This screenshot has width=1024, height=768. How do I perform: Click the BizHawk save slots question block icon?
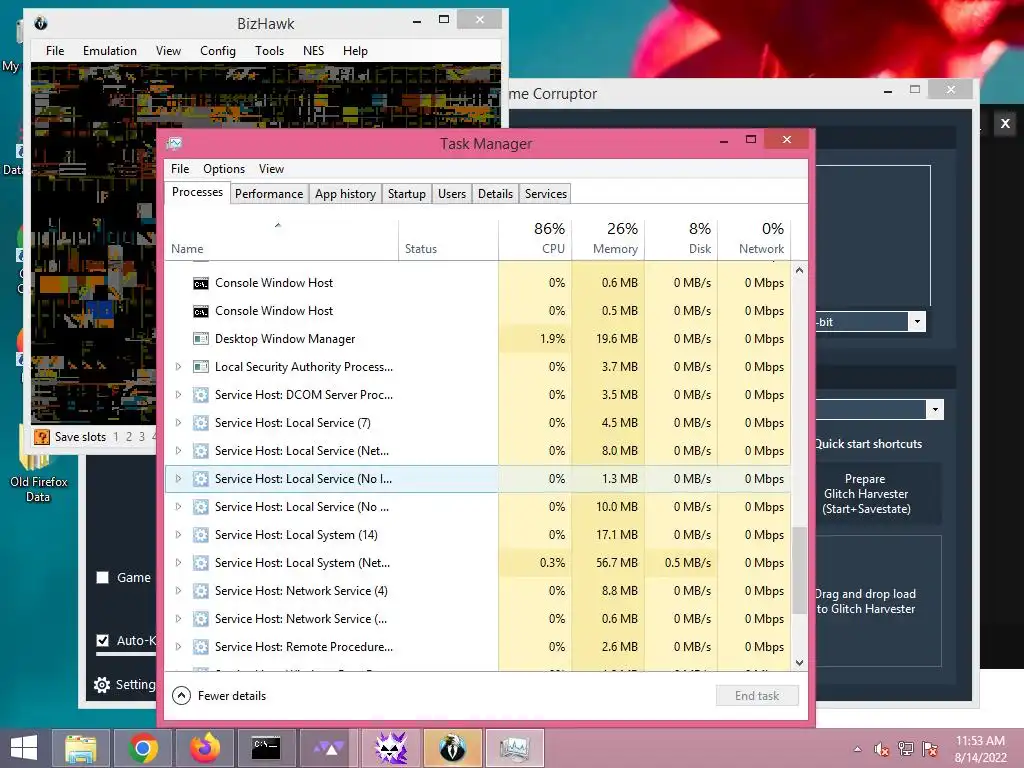41,437
